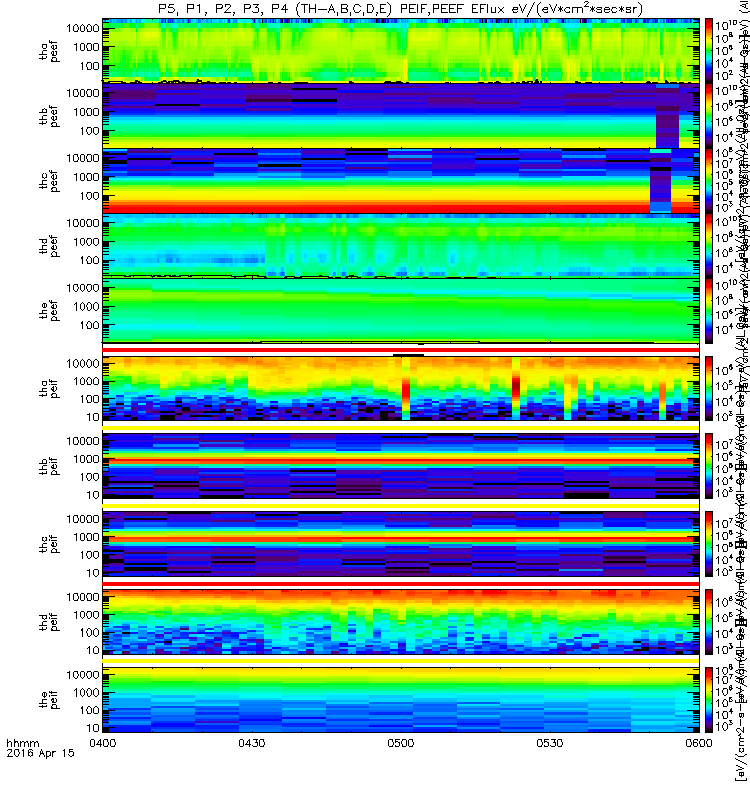Click the color bar beside tha peif
Screen dimensions: 750x800
[709, 388]
